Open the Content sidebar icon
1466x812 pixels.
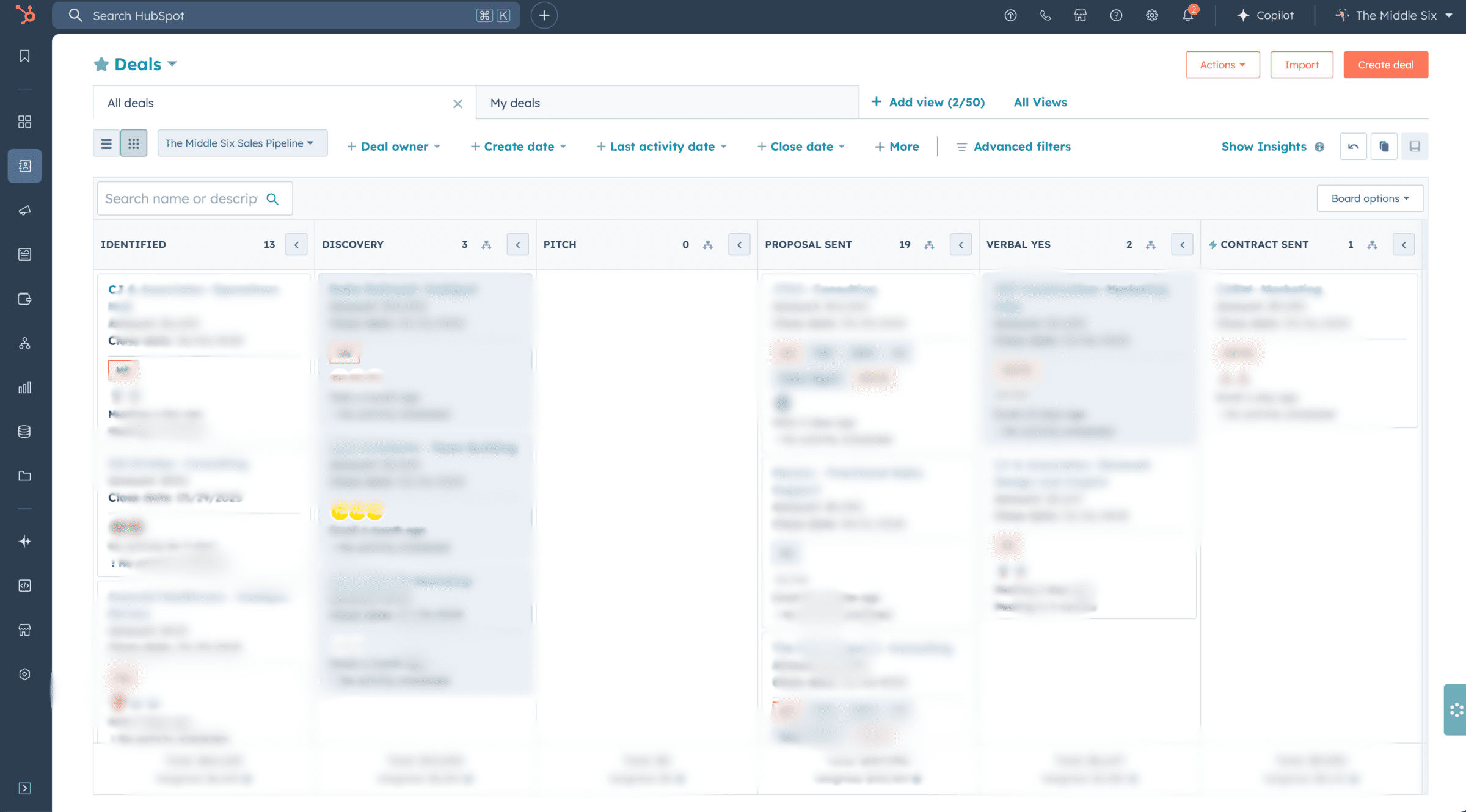[24, 255]
